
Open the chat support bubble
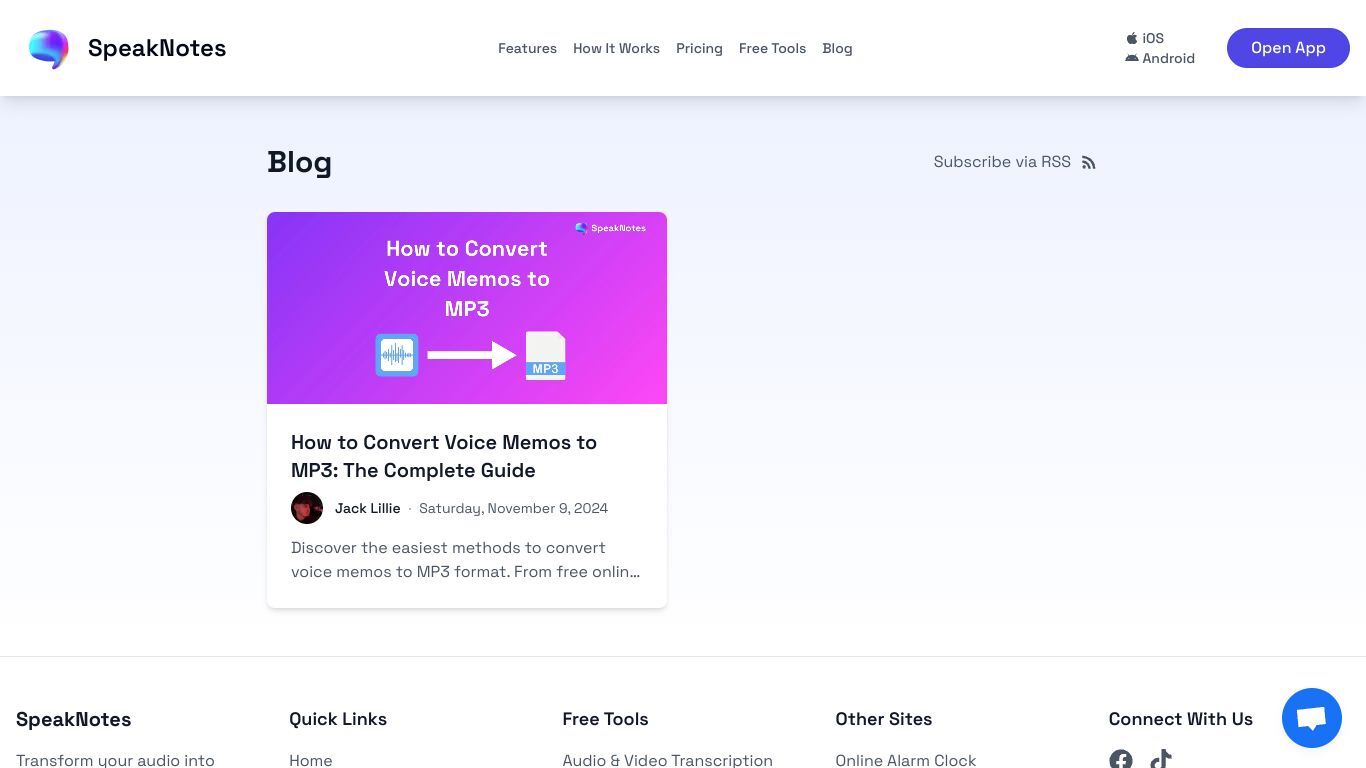click(1312, 718)
